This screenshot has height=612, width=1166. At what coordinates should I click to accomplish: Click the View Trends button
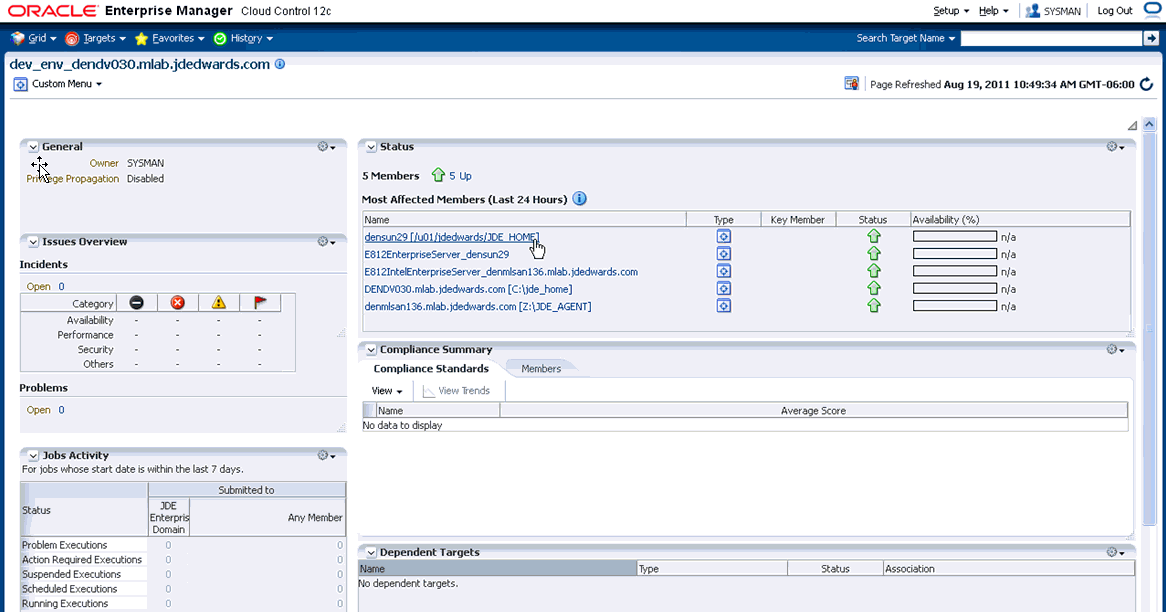coord(457,391)
